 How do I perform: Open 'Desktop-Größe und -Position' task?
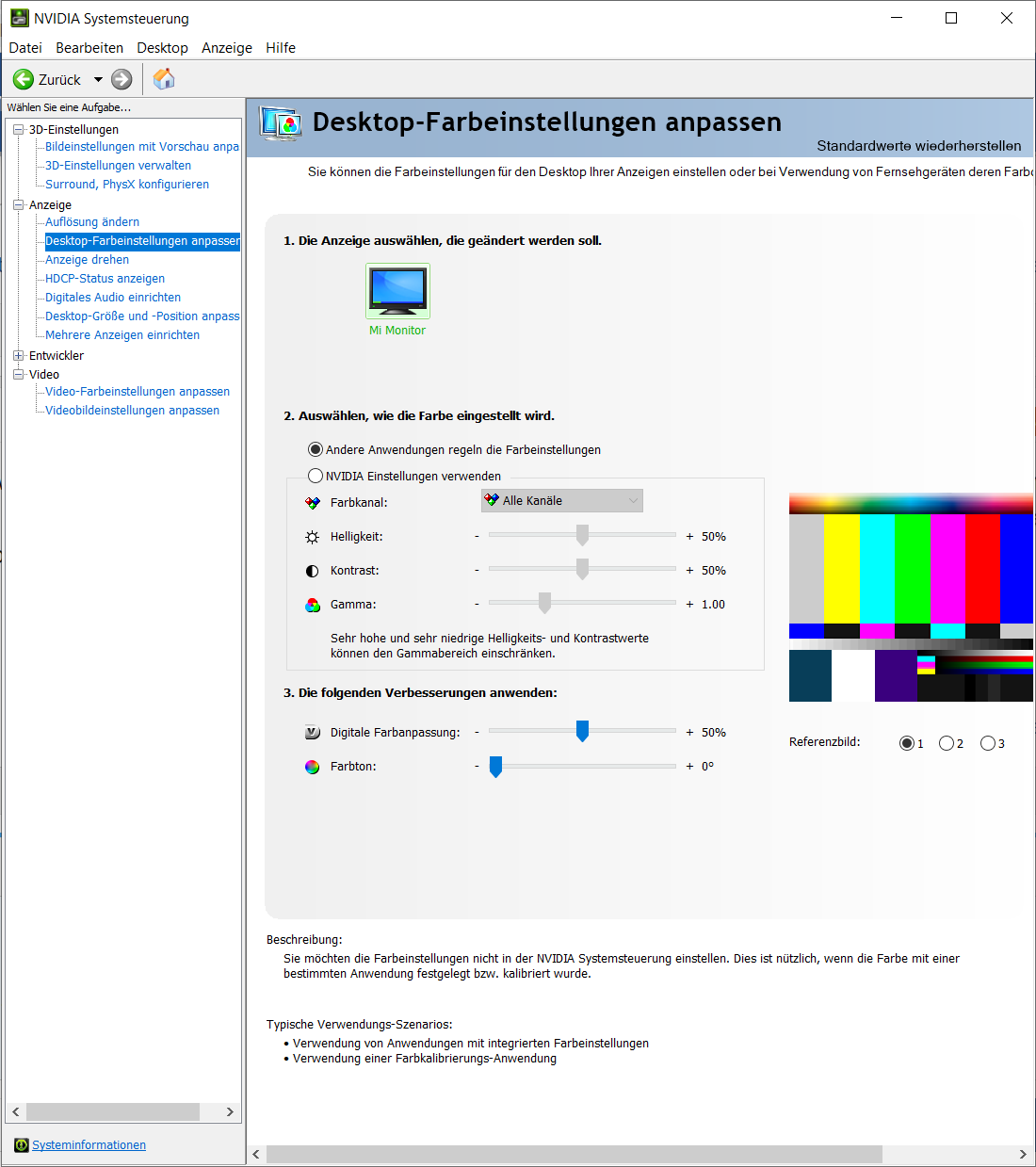[x=142, y=316]
